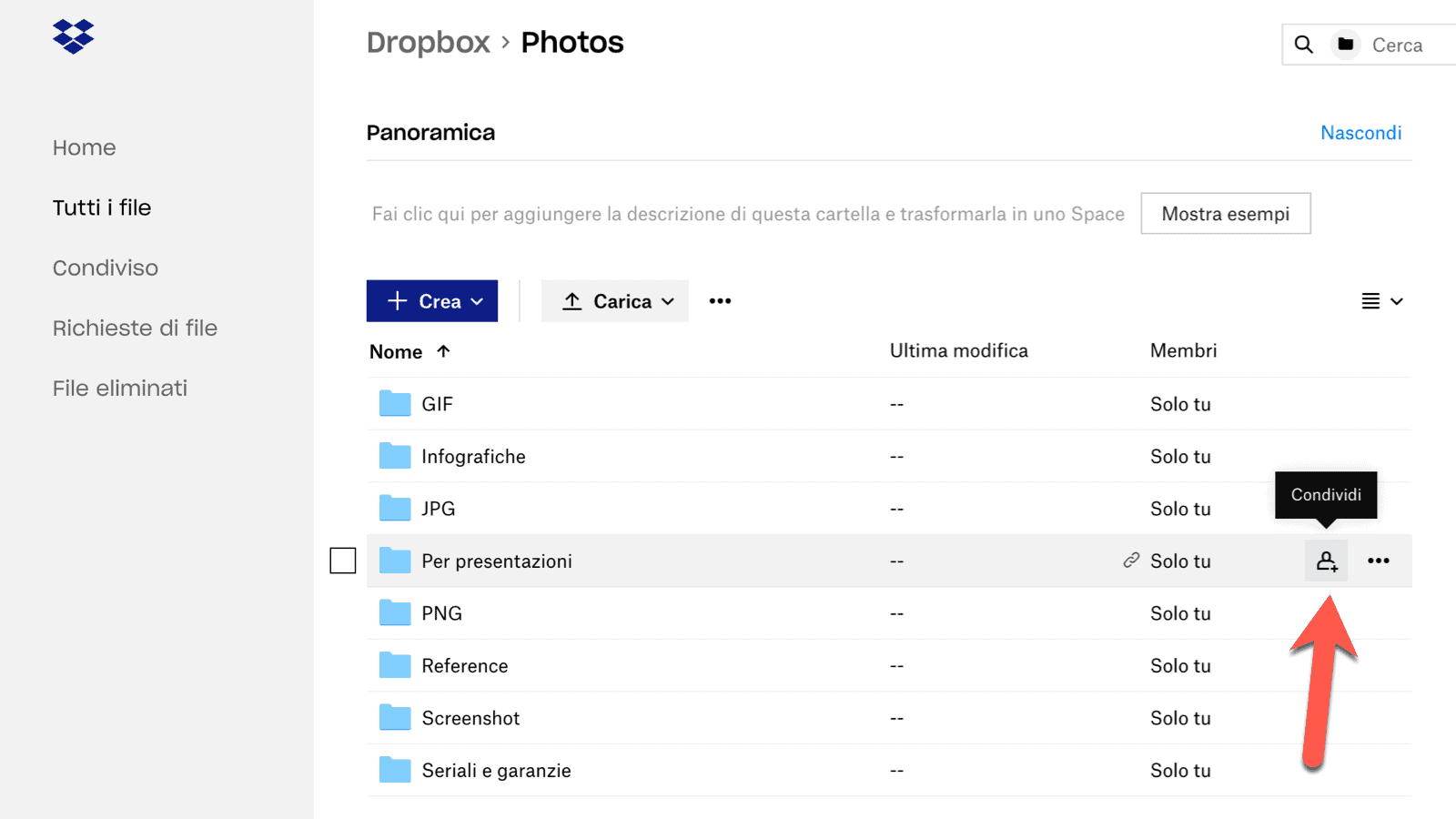Click the Membri column header
1456x819 pixels.
pos(1183,351)
